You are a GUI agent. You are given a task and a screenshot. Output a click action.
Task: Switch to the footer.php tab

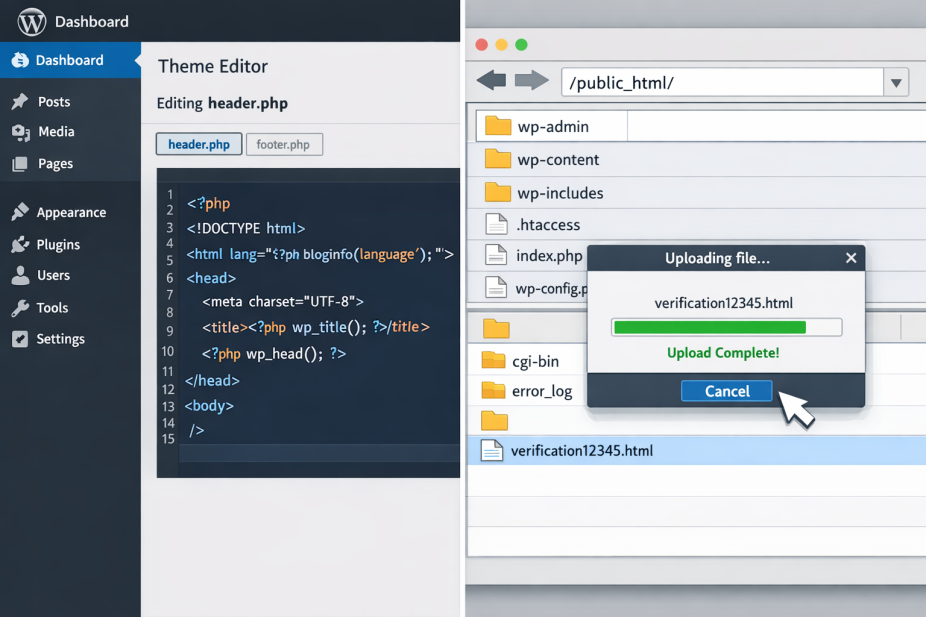(284, 145)
